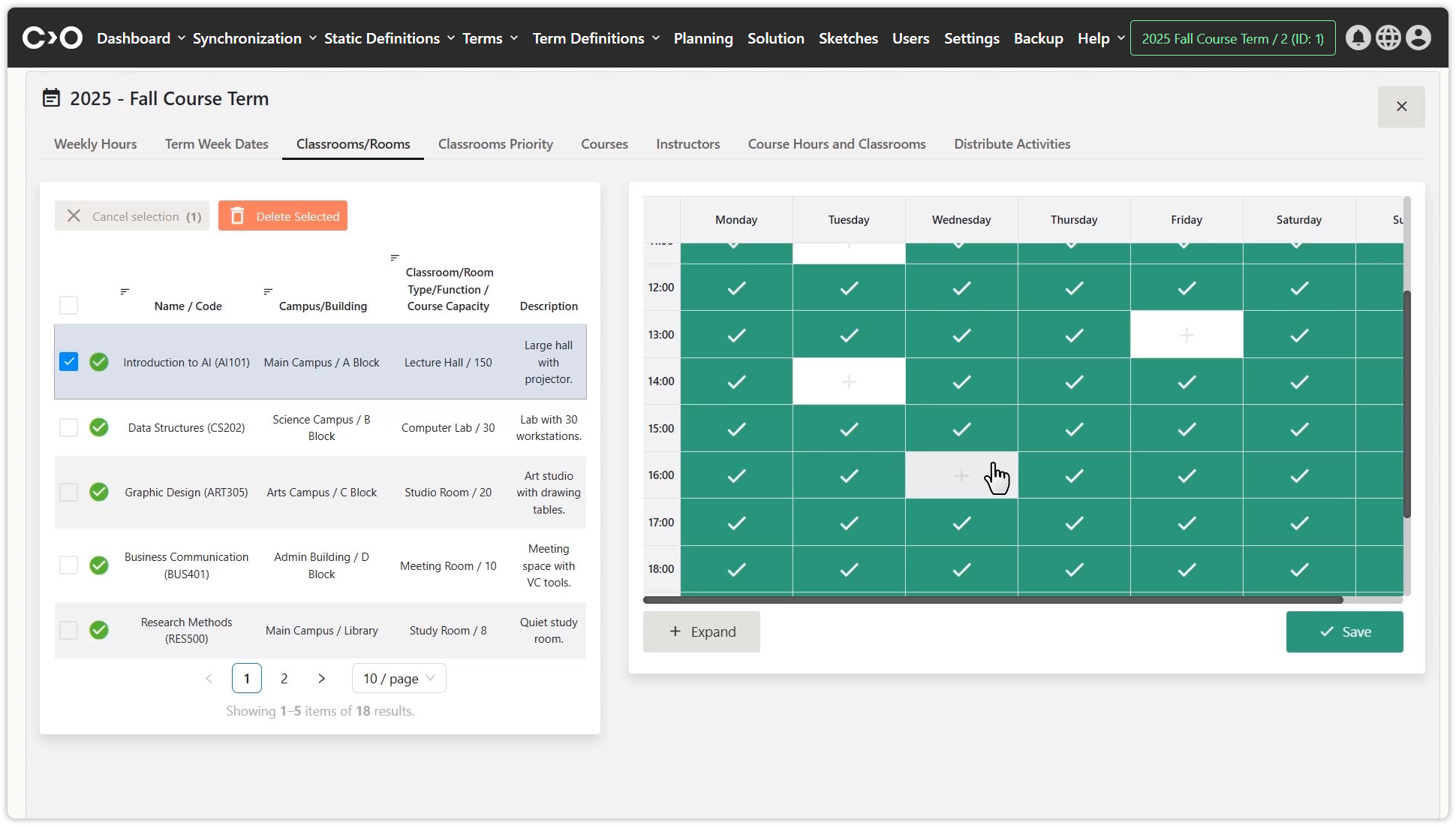Open the 10 / page size dropdown
This screenshot has width=1456, height=826.
[x=399, y=678]
